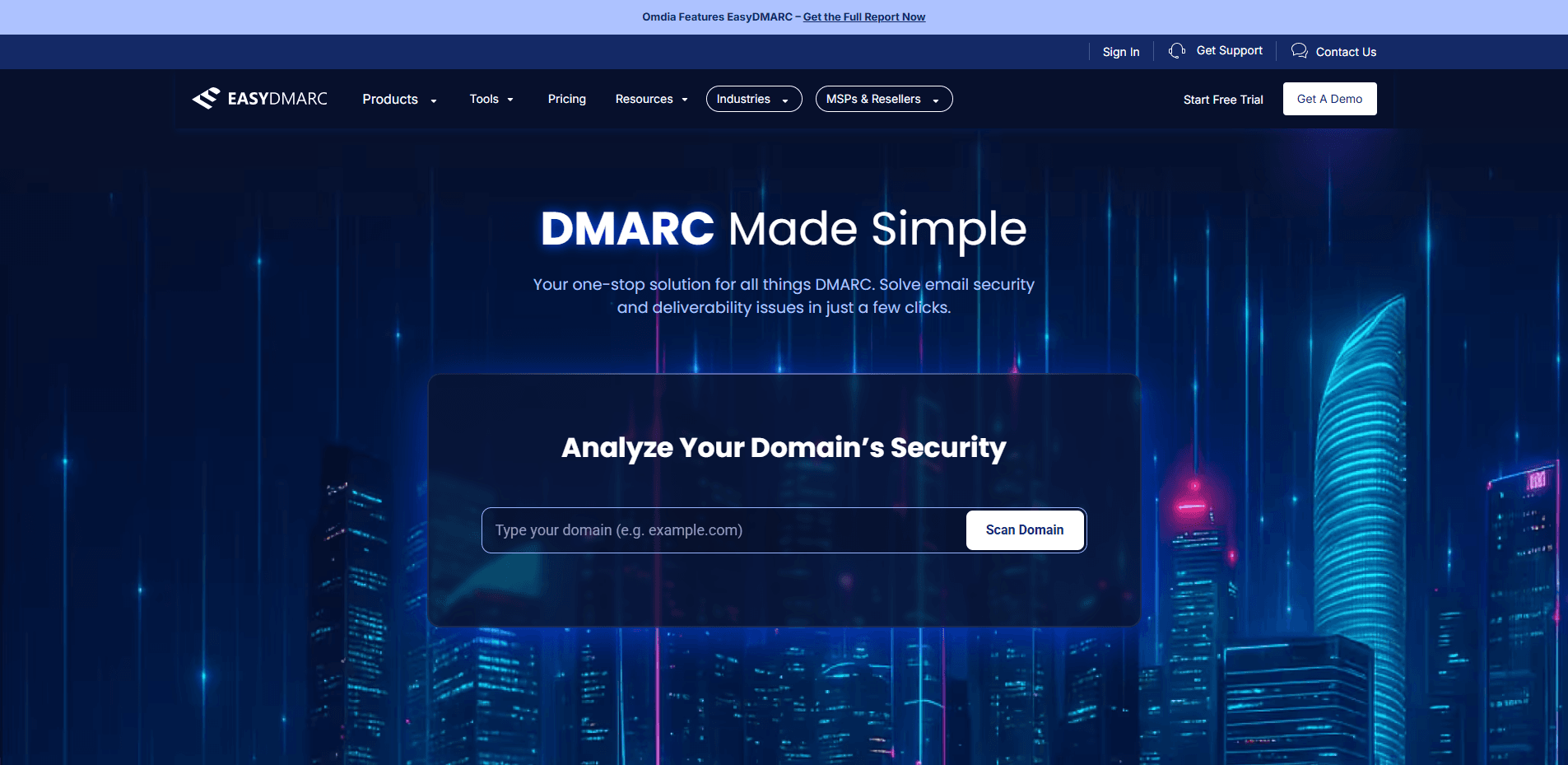1568x765 pixels.
Task: Click the chat bubble icon beside Contact Us
Action: 1300,50
